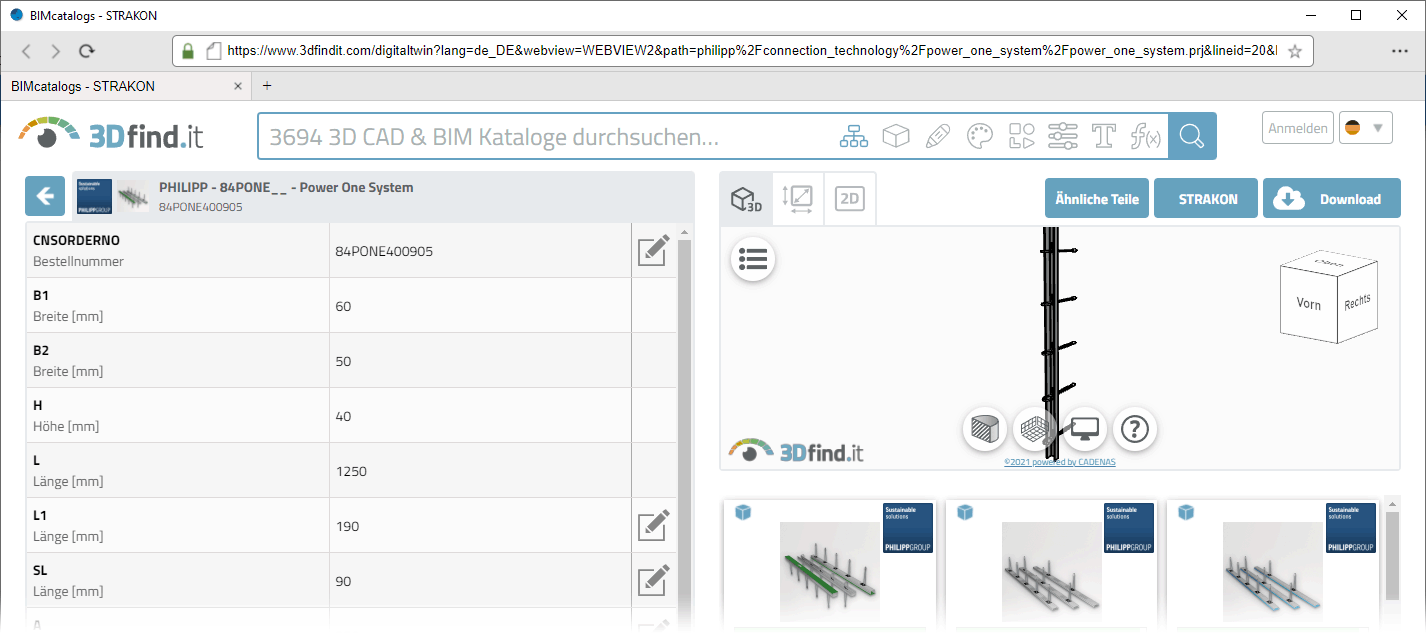Screen dimensions: 1426x634
Task: Switch to the 3D view tab
Action: click(x=746, y=198)
